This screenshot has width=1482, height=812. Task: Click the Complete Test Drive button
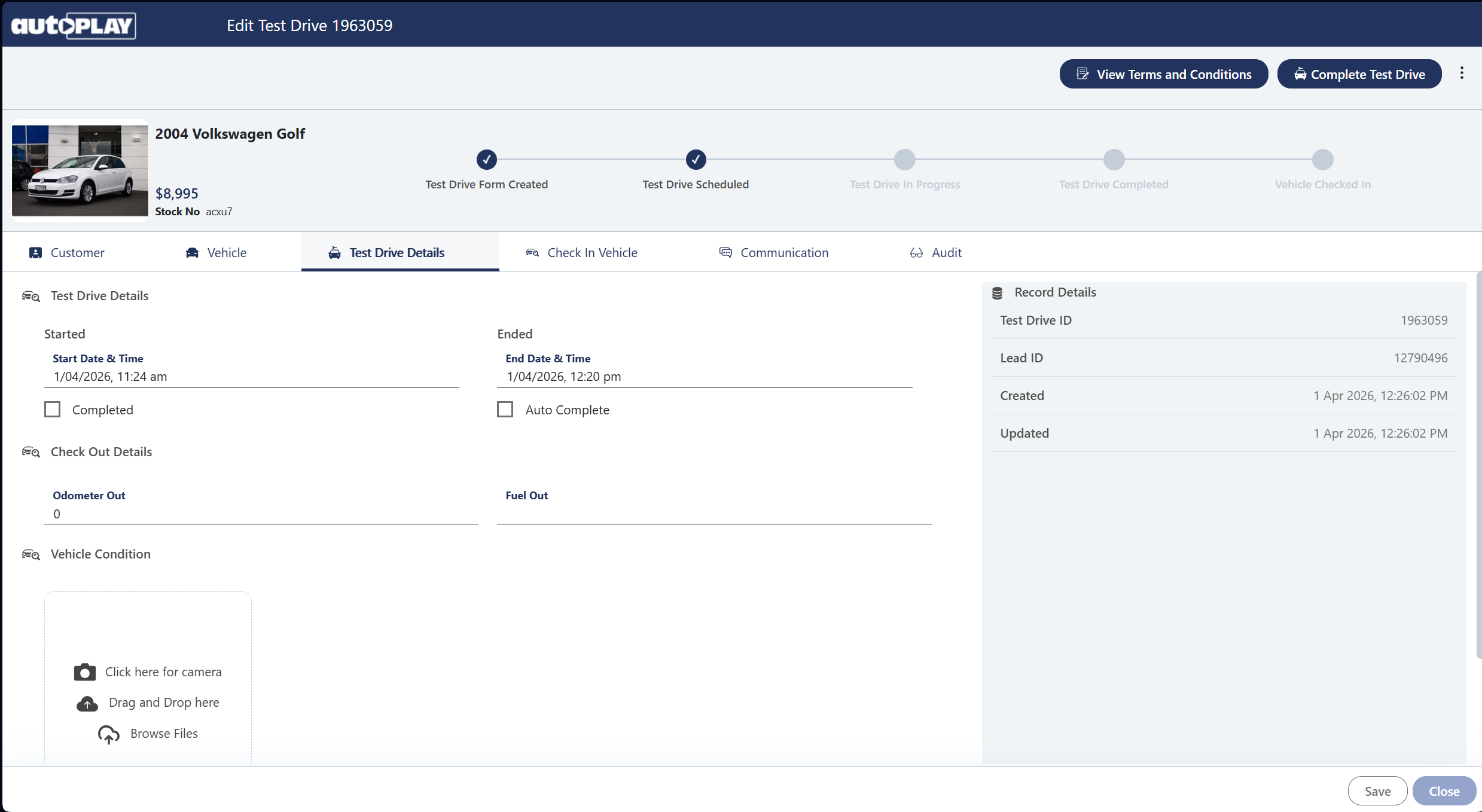1359,74
